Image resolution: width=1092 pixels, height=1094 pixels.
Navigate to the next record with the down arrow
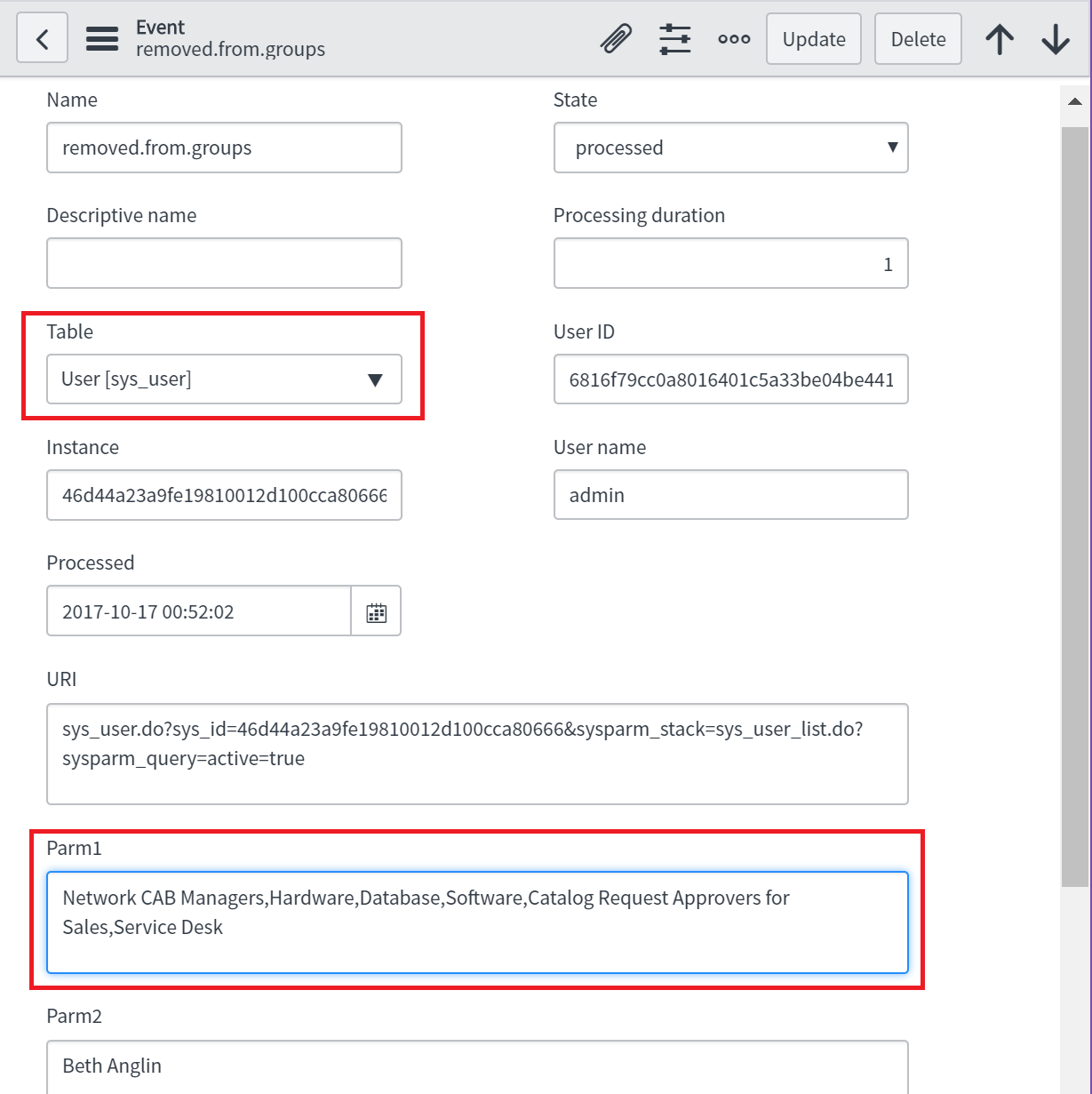coord(1055,39)
